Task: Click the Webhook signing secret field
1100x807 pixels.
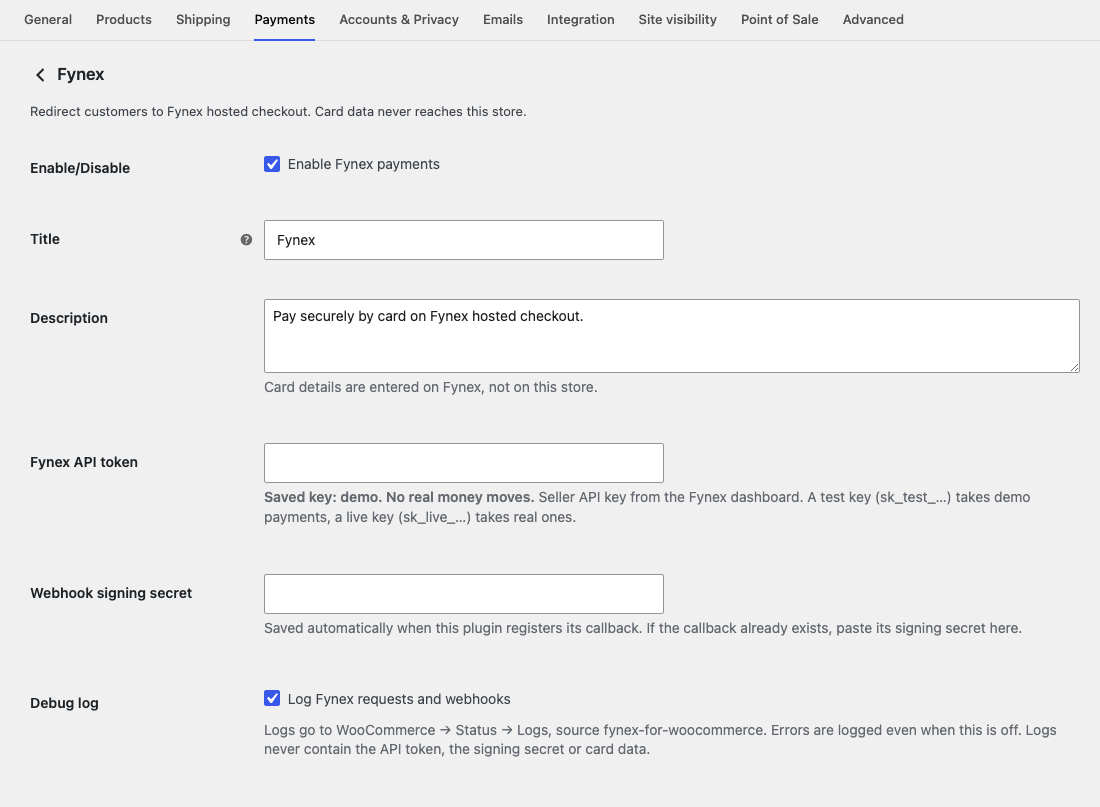Action: coord(464,594)
